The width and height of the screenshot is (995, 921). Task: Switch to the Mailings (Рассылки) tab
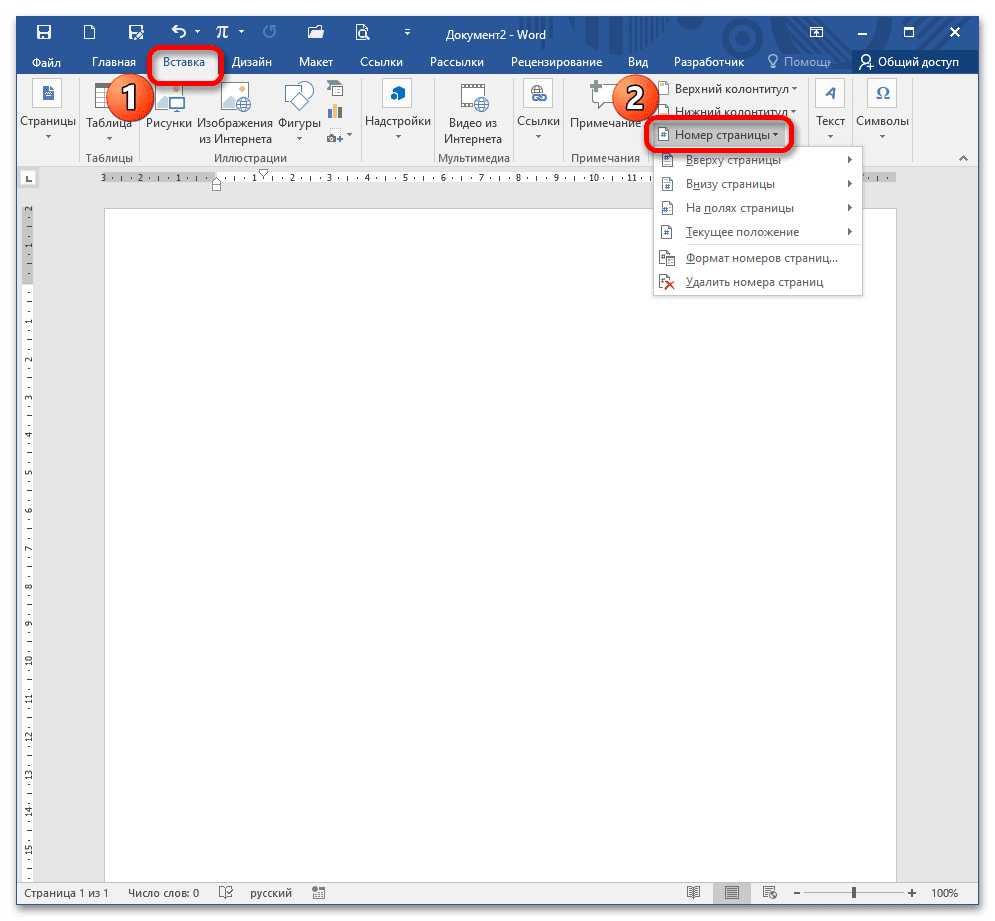(x=457, y=62)
